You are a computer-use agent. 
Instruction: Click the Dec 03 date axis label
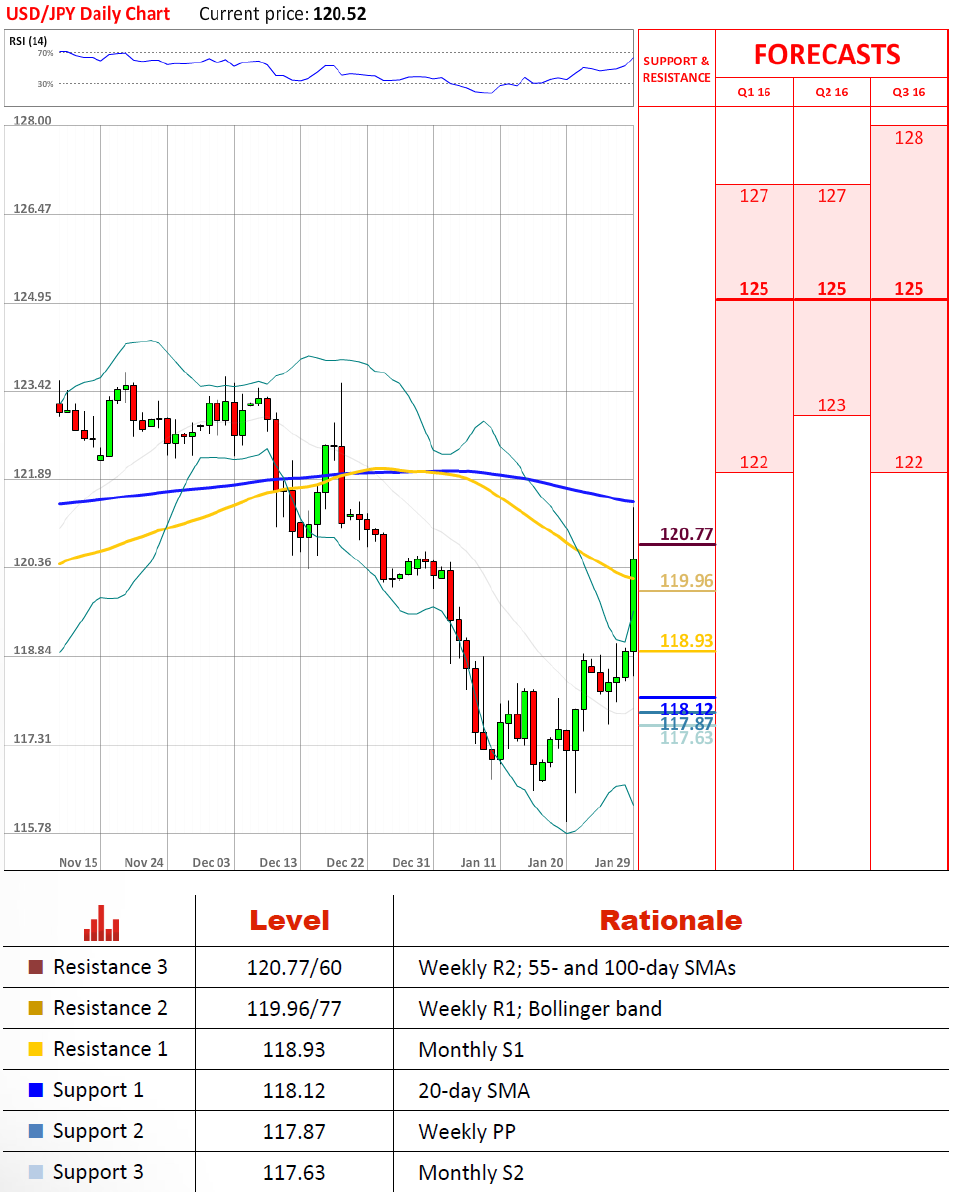211,862
